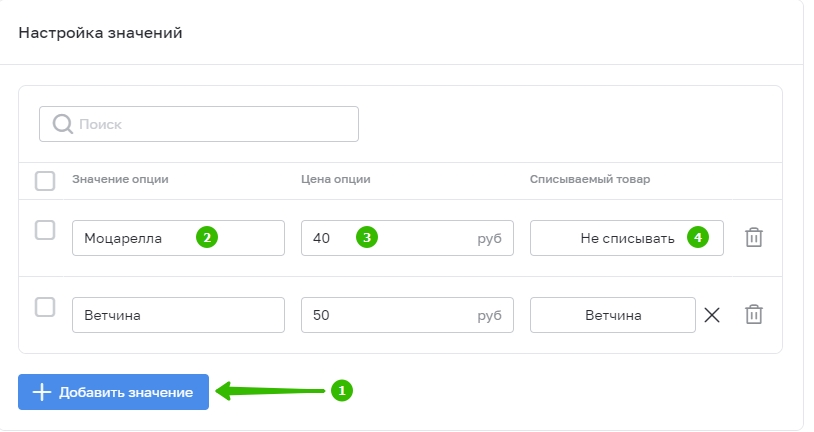
Task: Tick the checkbox for the Ветчина row
Action: click(45, 307)
